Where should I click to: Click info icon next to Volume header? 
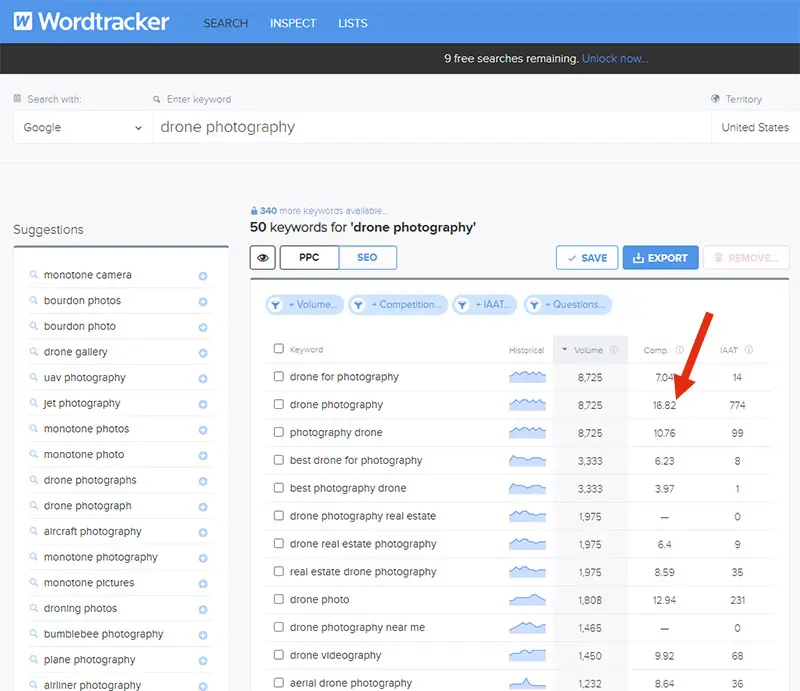click(614, 350)
